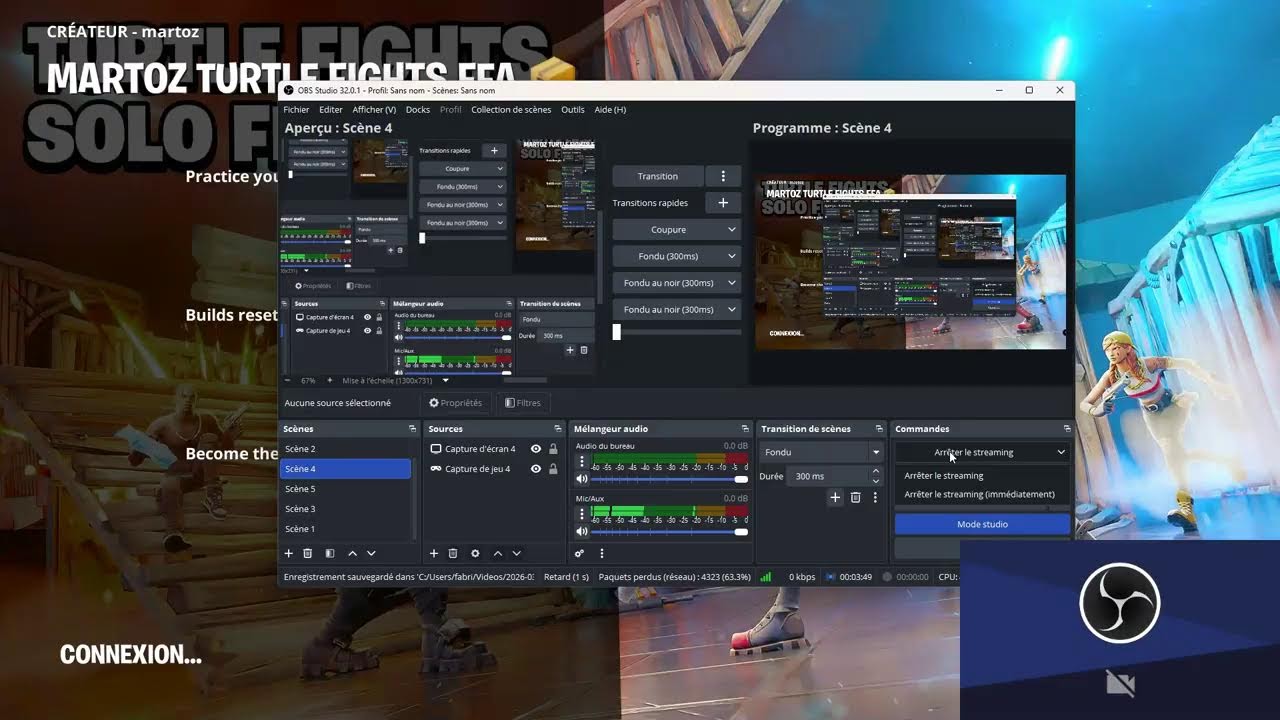Click the Filtres button

tap(523, 403)
